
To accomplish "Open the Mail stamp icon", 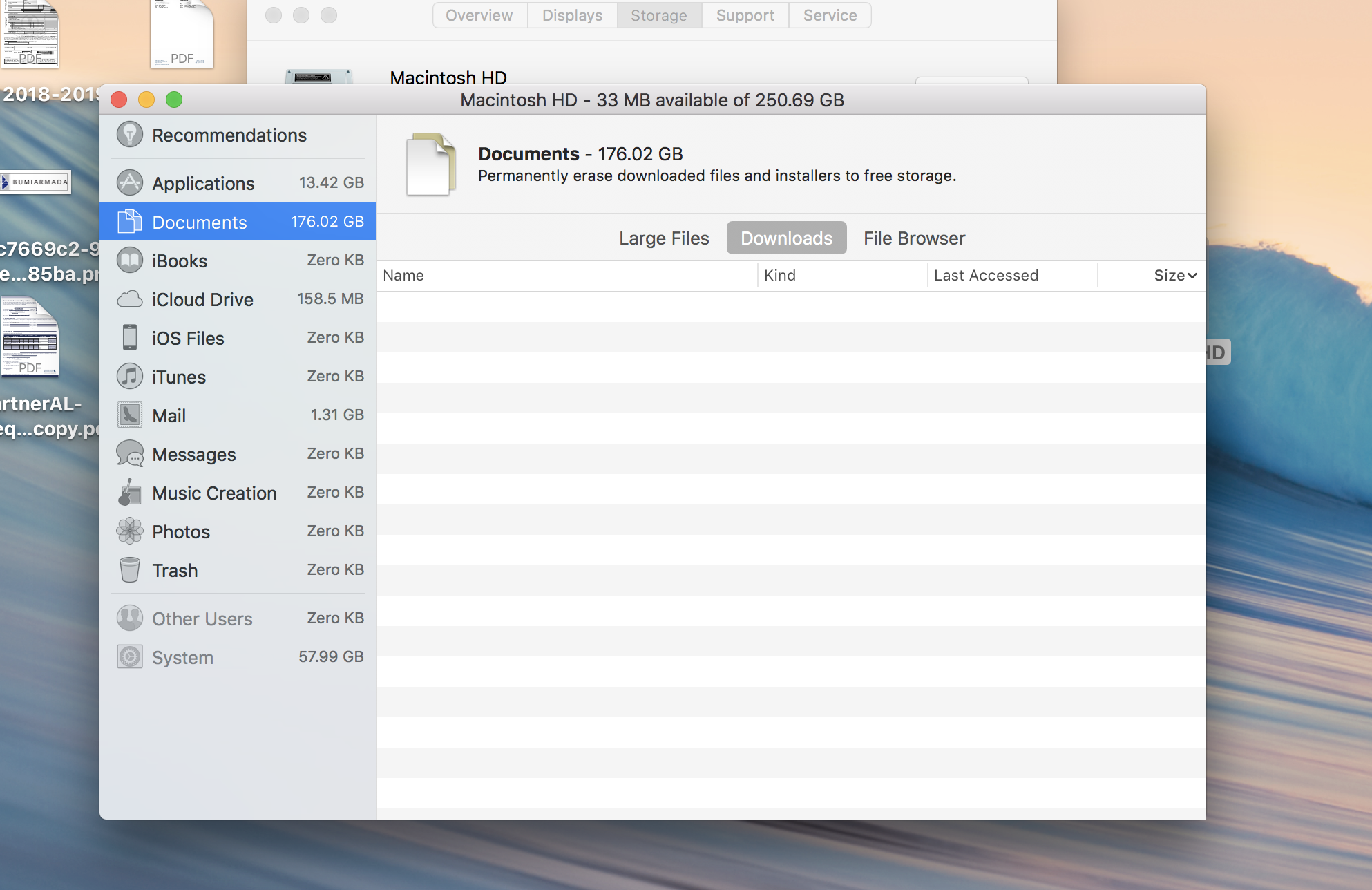I will click(130, 415).
